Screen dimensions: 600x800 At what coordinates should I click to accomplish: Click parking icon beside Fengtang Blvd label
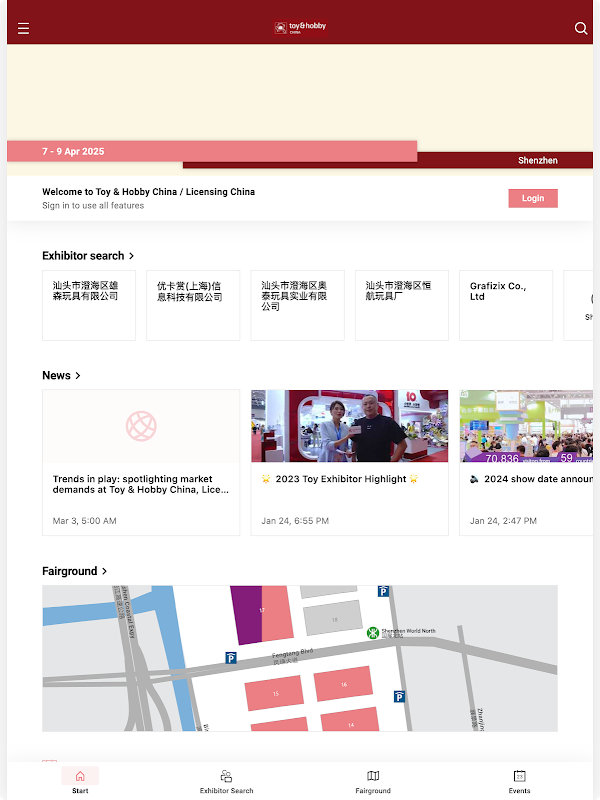[x=231, y=658]
